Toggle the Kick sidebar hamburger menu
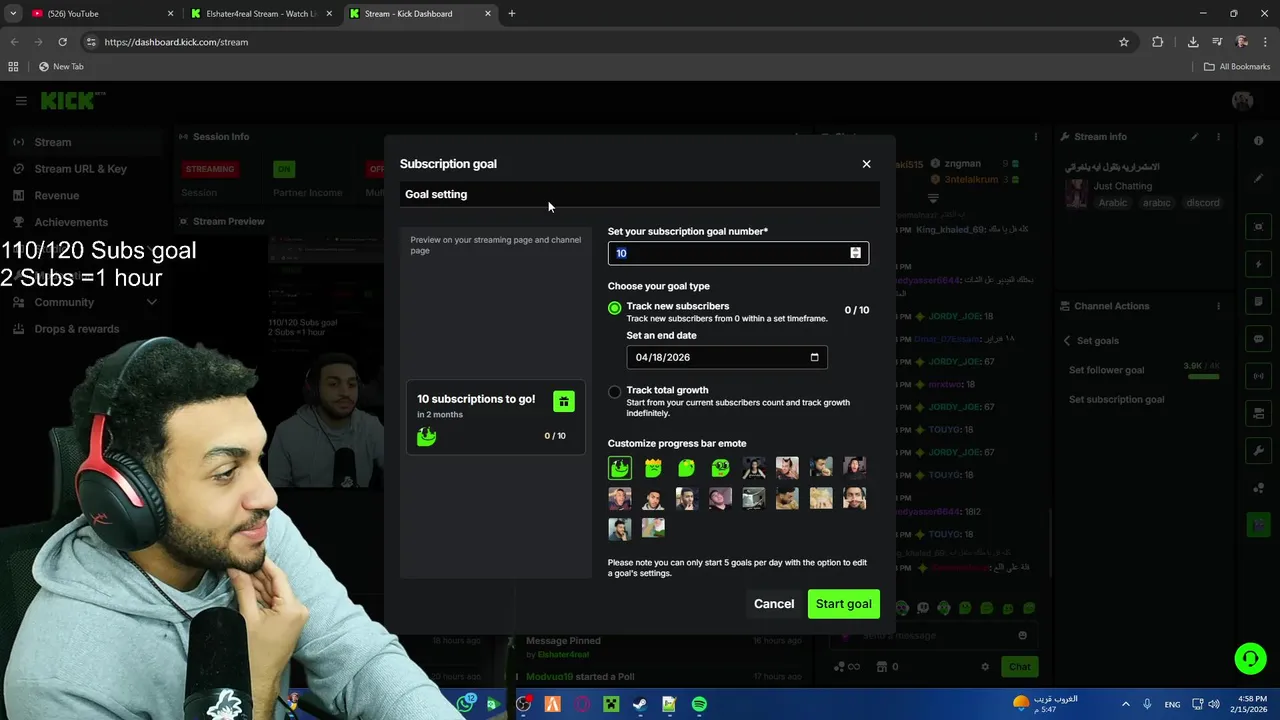Screen dimensions: 1280x720 21,101
